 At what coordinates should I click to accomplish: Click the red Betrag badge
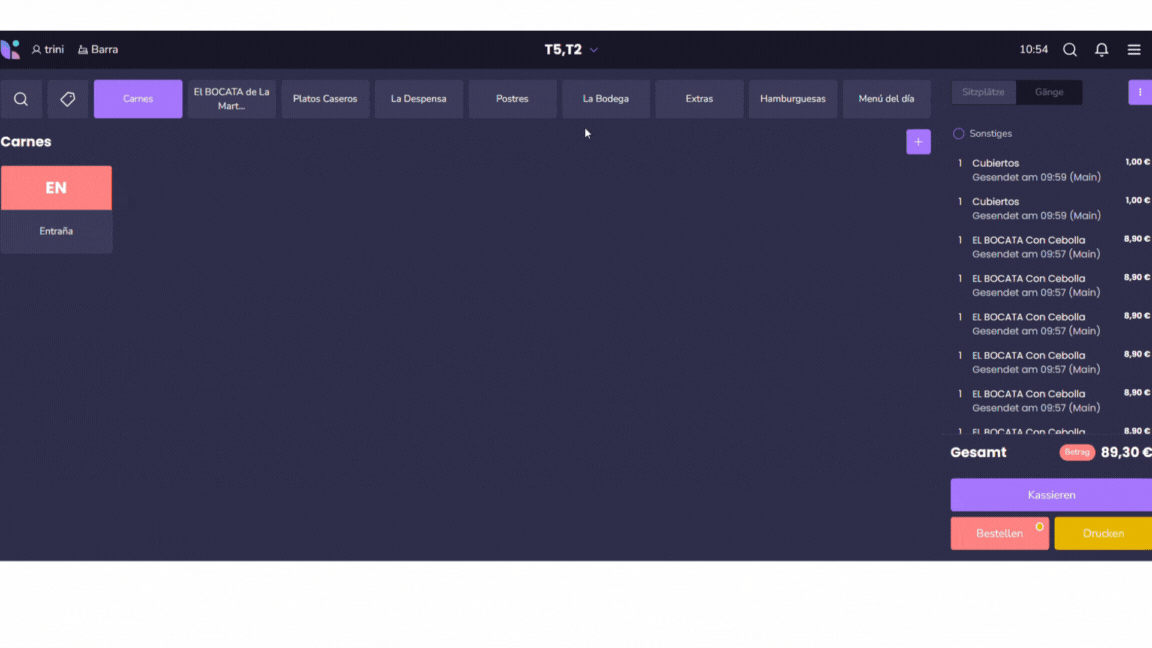tap(1077, 452)
